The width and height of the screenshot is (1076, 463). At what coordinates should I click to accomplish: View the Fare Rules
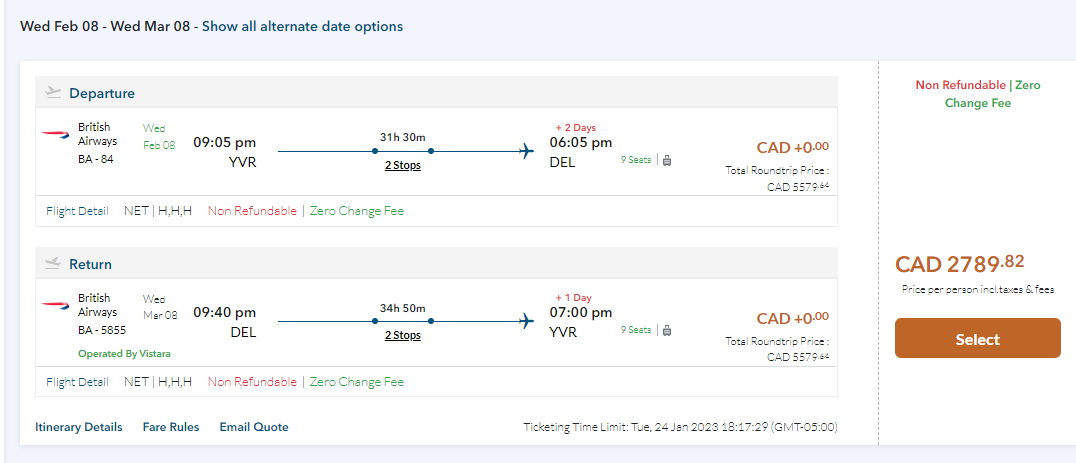click(171, 427)
